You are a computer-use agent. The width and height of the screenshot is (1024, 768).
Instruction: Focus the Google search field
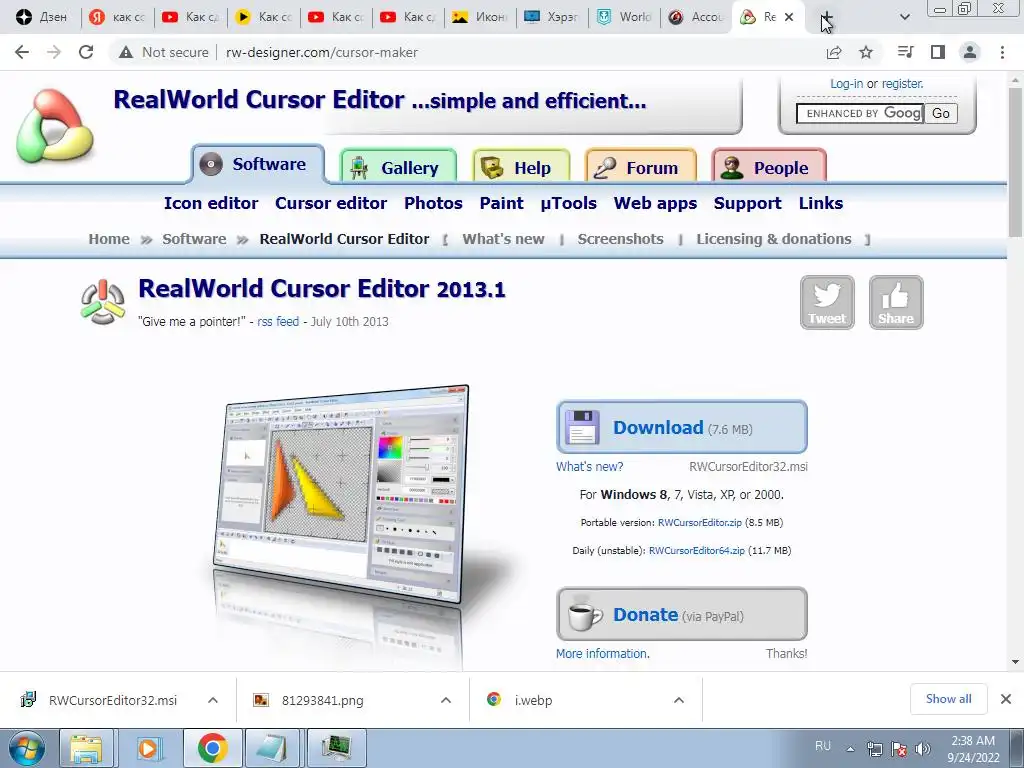coord(859,113)
